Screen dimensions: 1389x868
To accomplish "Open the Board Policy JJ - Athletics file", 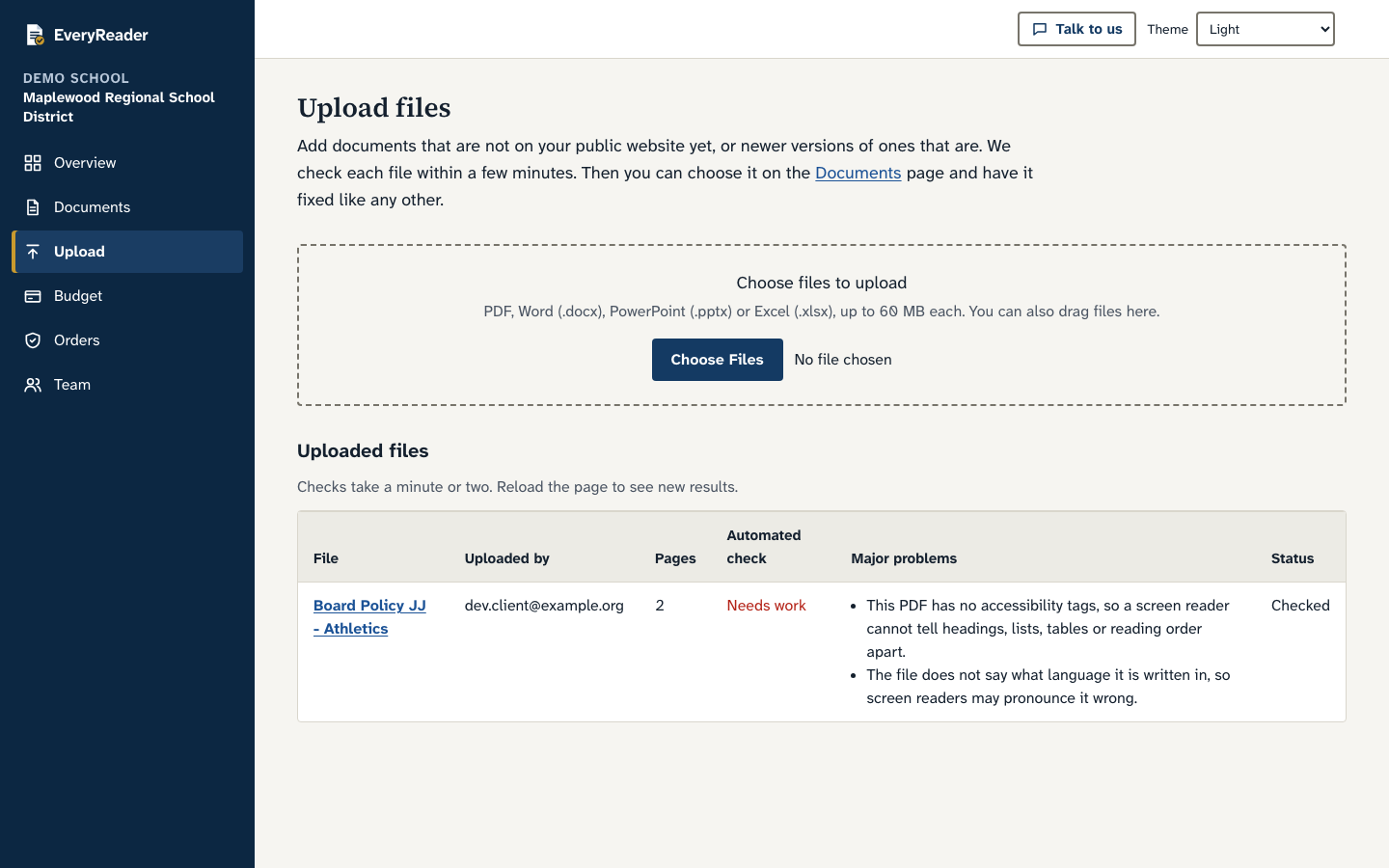I will (369, 617).
